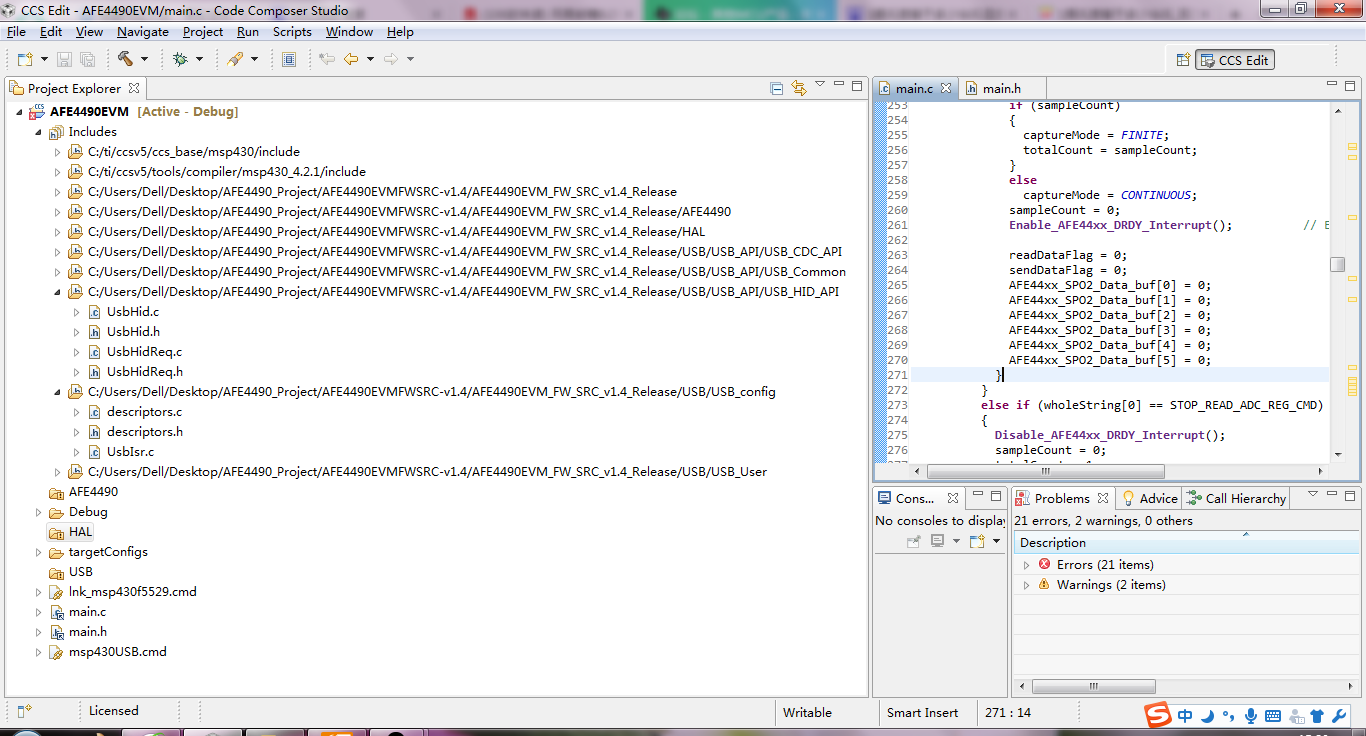The height and width of the screenshot is (736, 1366).
Task: Close the Console view tab
Action: point(953,498)
